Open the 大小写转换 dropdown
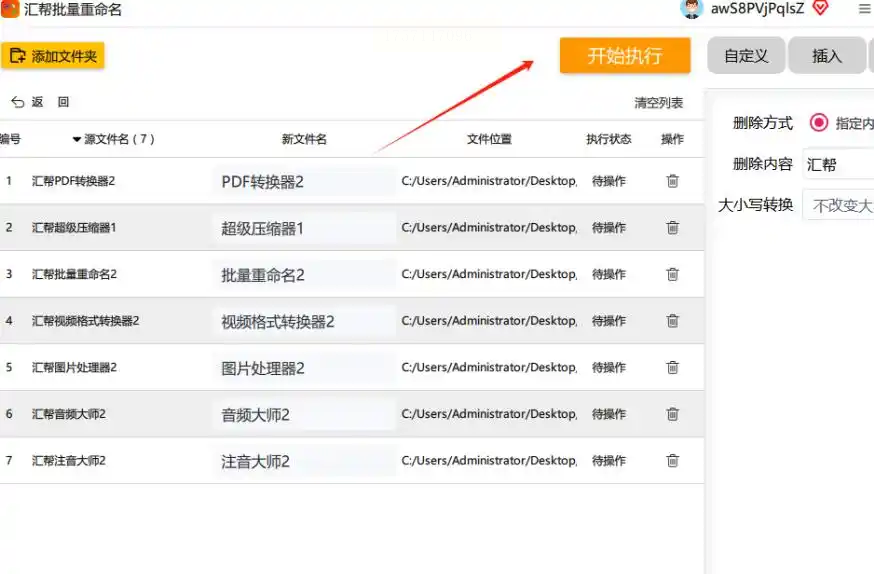Image resolution: width=874 pixels, height=574 pixels. [838, 206]
